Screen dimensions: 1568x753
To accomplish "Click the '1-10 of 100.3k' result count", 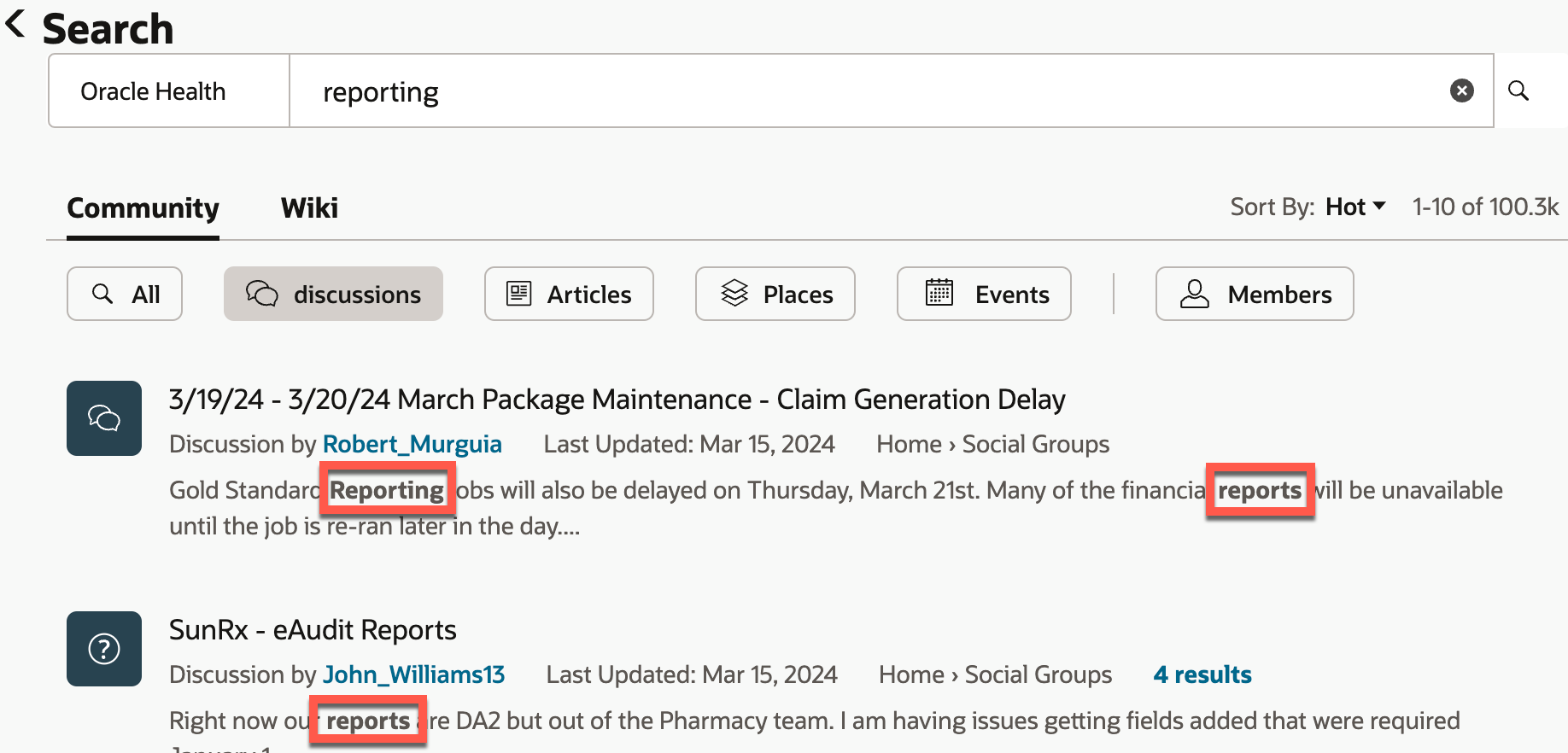I will [1485, 207].
